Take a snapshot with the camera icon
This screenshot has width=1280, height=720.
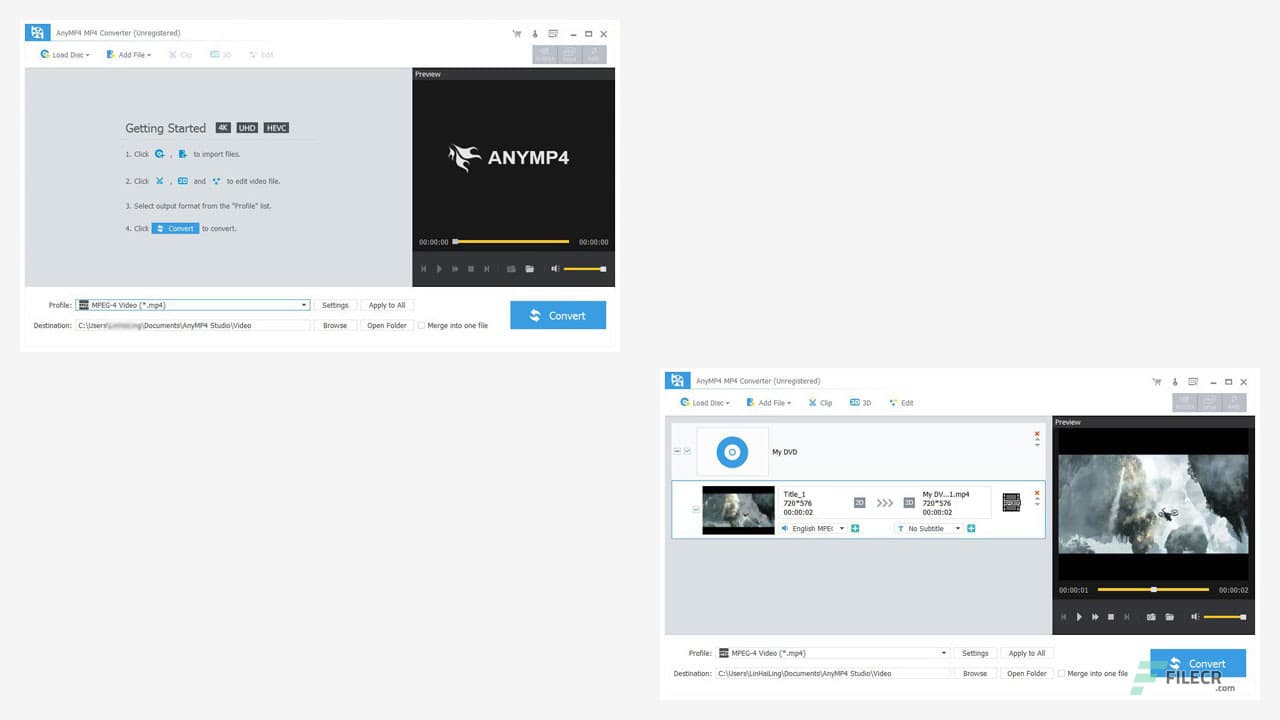(1150, 617)
